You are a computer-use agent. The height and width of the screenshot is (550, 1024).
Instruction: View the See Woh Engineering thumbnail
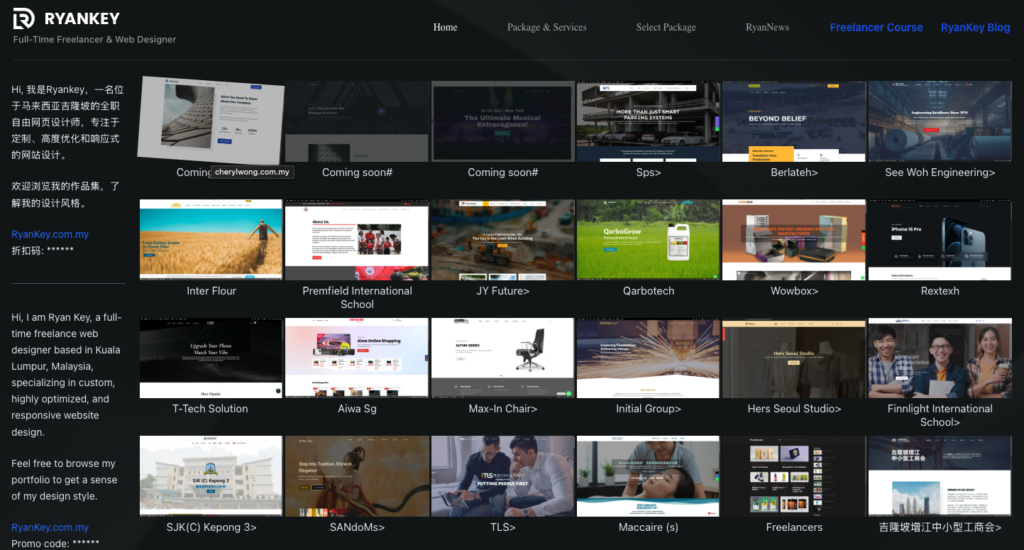[x=939, y=121]
